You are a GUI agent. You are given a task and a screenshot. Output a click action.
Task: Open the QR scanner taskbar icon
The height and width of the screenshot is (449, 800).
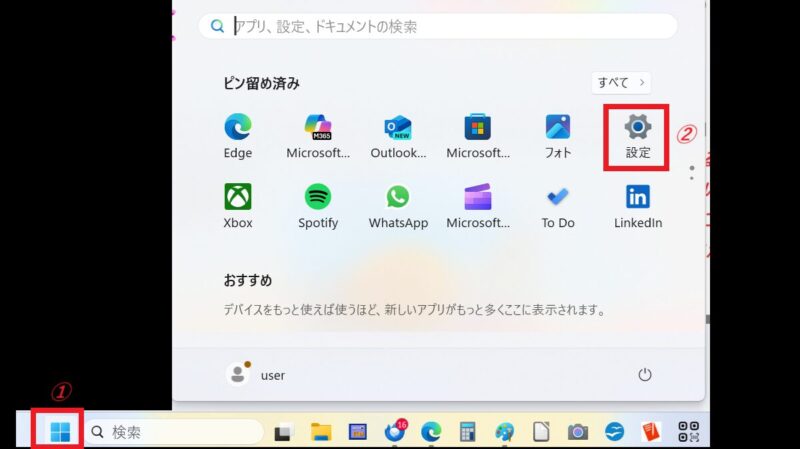click(688, 432)
